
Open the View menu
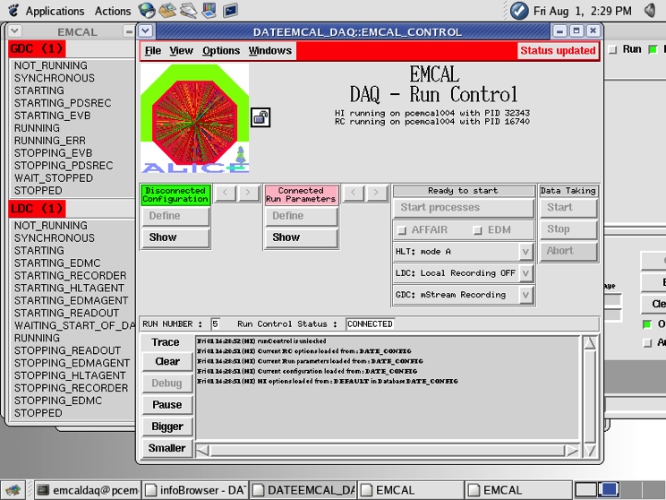tap(181, 51)
